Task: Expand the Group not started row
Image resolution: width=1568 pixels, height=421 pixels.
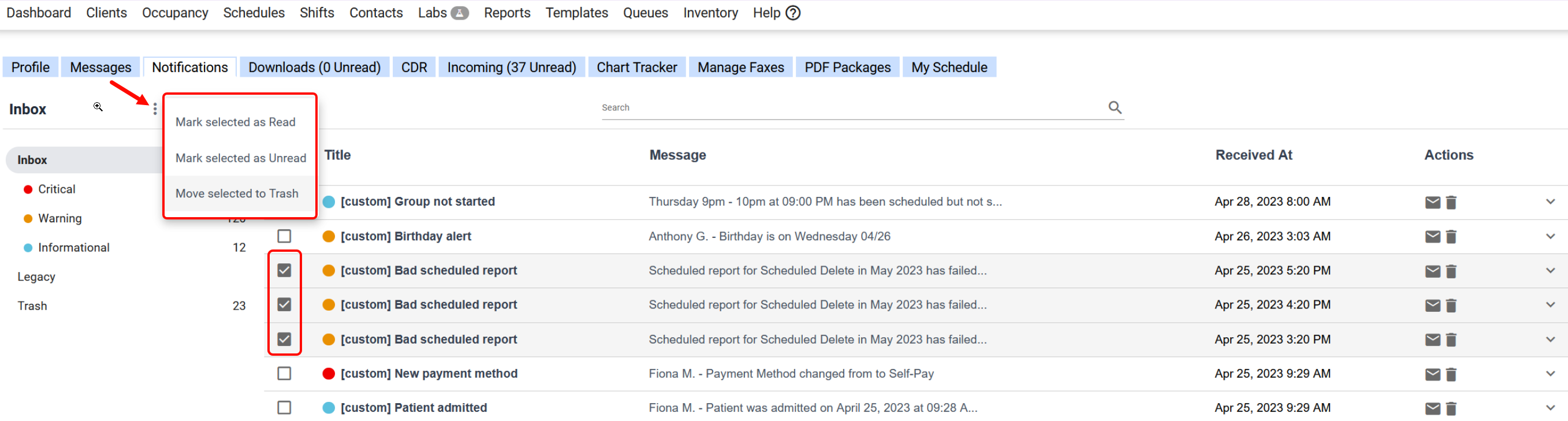Action: [1550, 202]
